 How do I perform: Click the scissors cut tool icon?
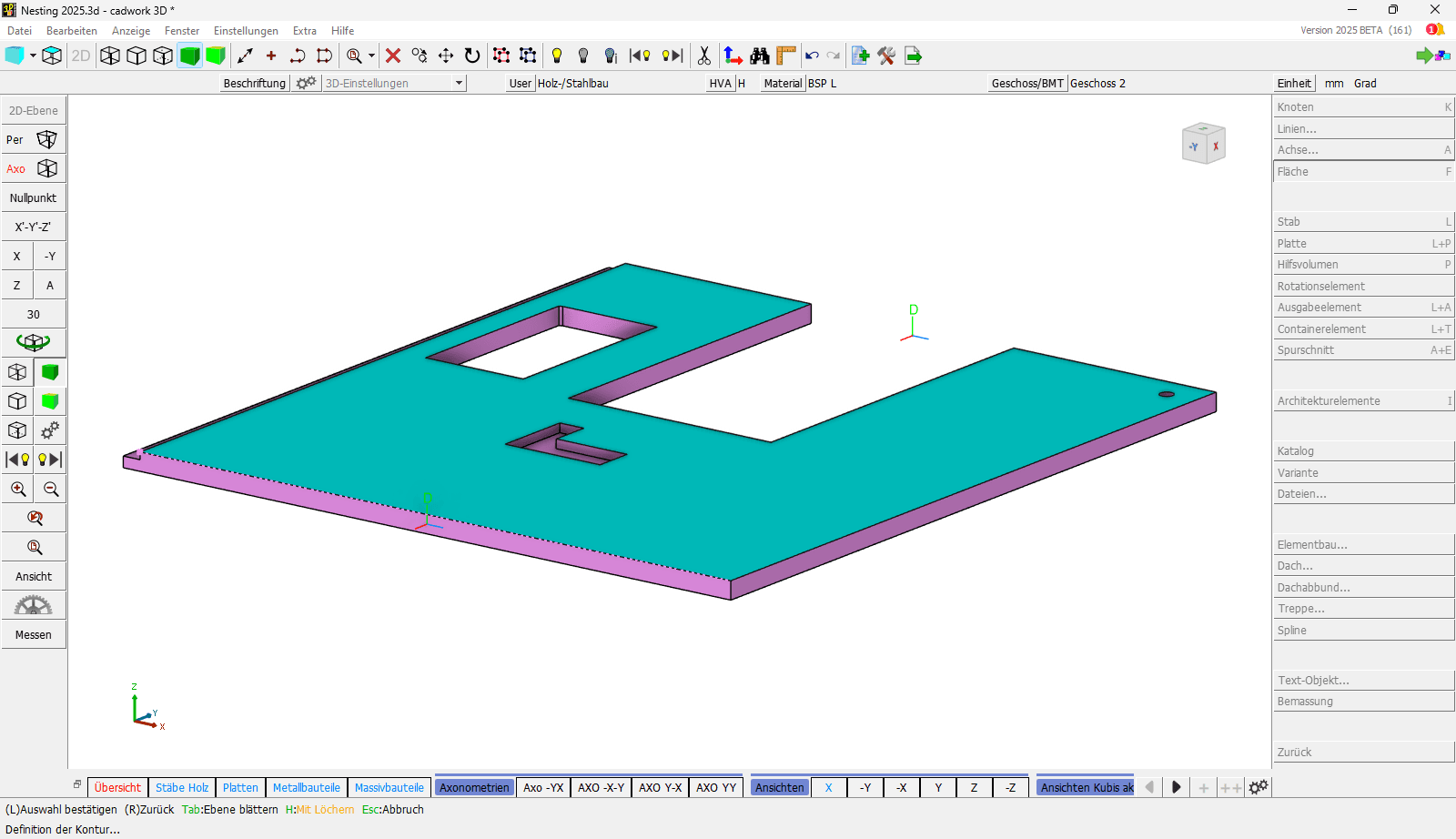703,56
